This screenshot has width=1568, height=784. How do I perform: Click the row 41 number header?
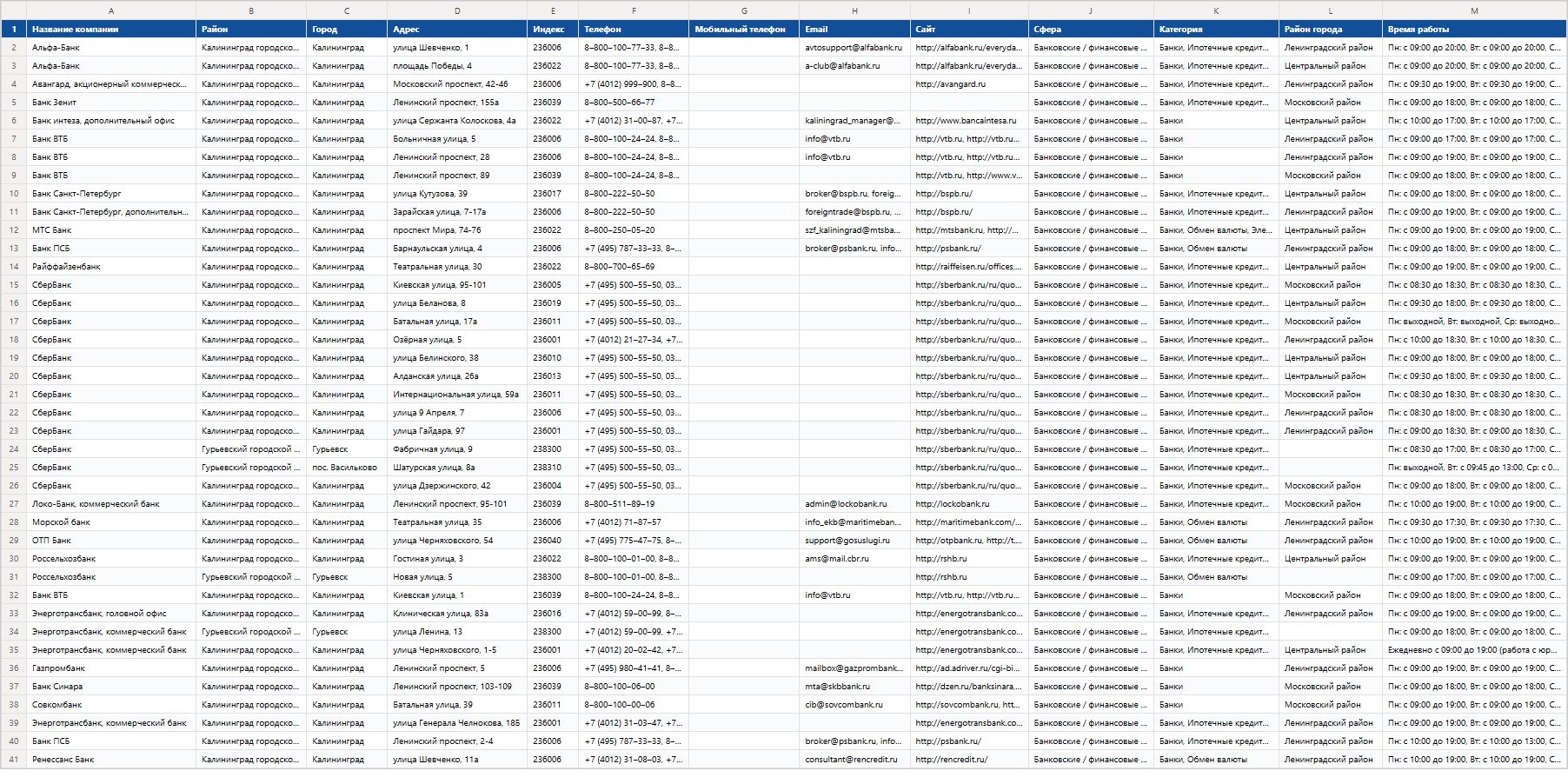point(14,760)
